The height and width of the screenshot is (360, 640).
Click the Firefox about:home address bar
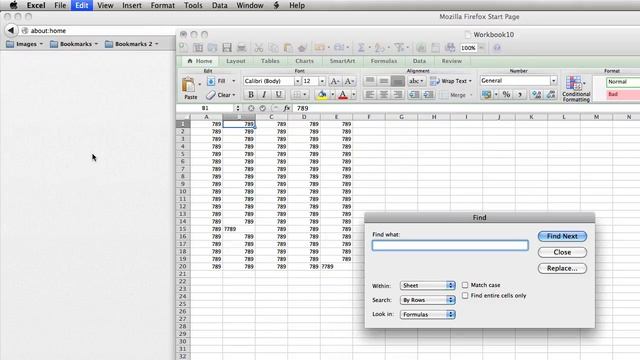click(98, 31)
